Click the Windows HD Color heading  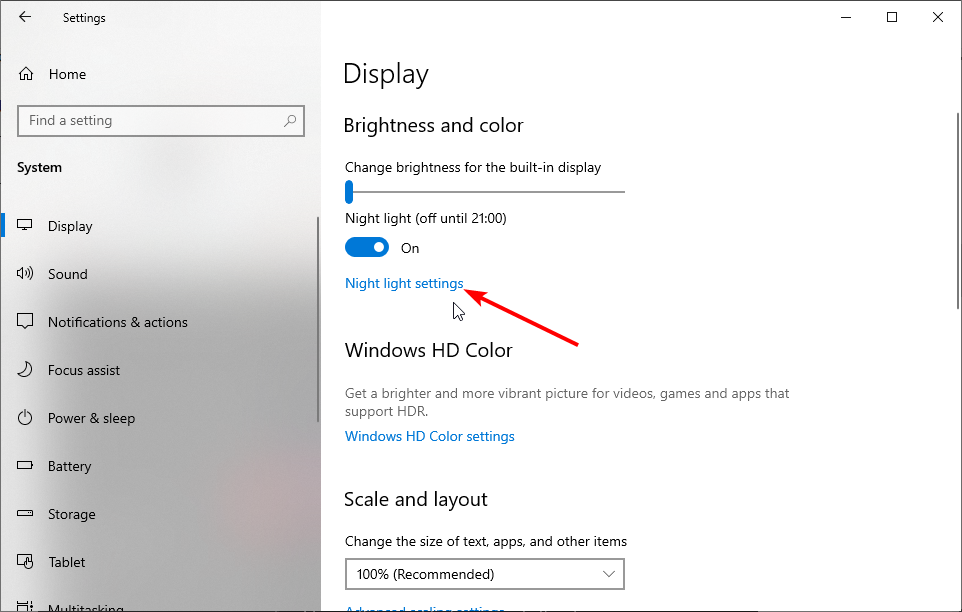tap(428, 350)
